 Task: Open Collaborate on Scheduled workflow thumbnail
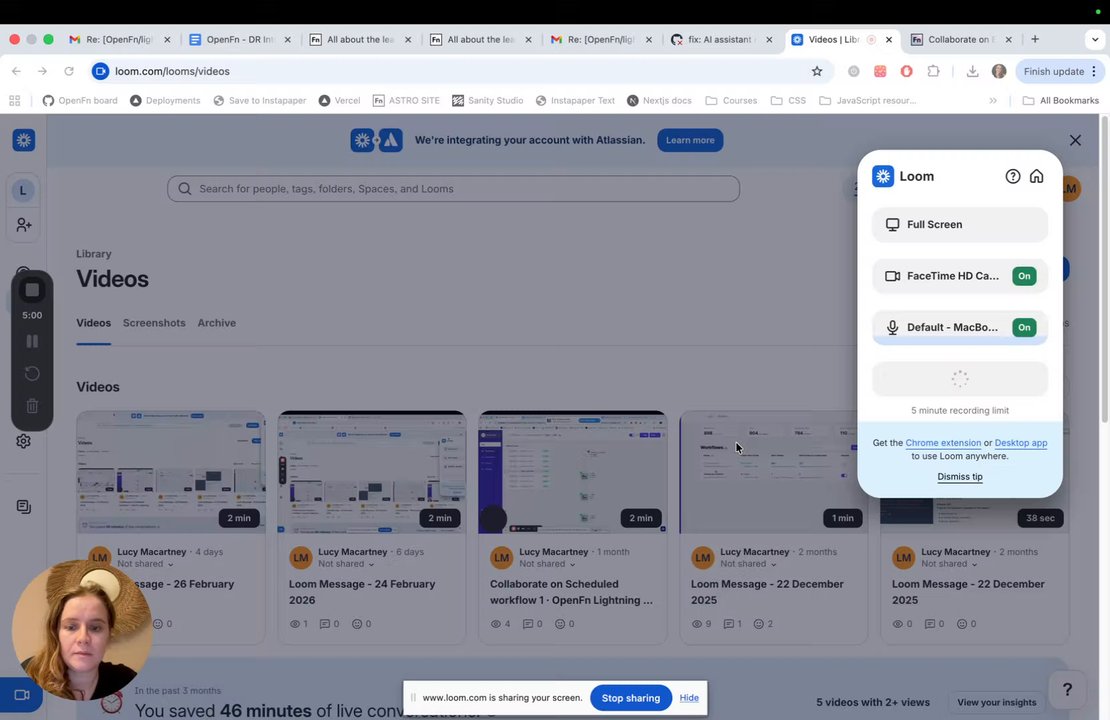pyautogui.click(x=573, y=472)
